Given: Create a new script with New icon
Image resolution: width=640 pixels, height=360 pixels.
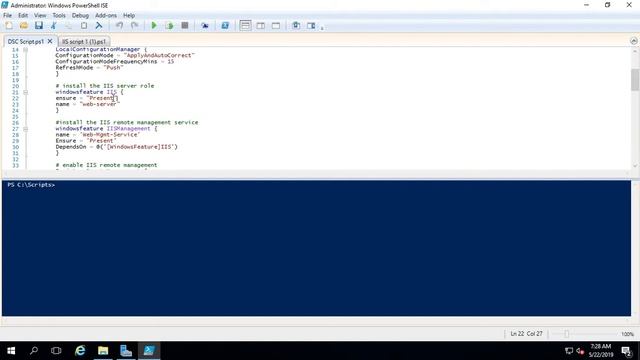Looking at the screenshot, I should [x=9, y=26].
